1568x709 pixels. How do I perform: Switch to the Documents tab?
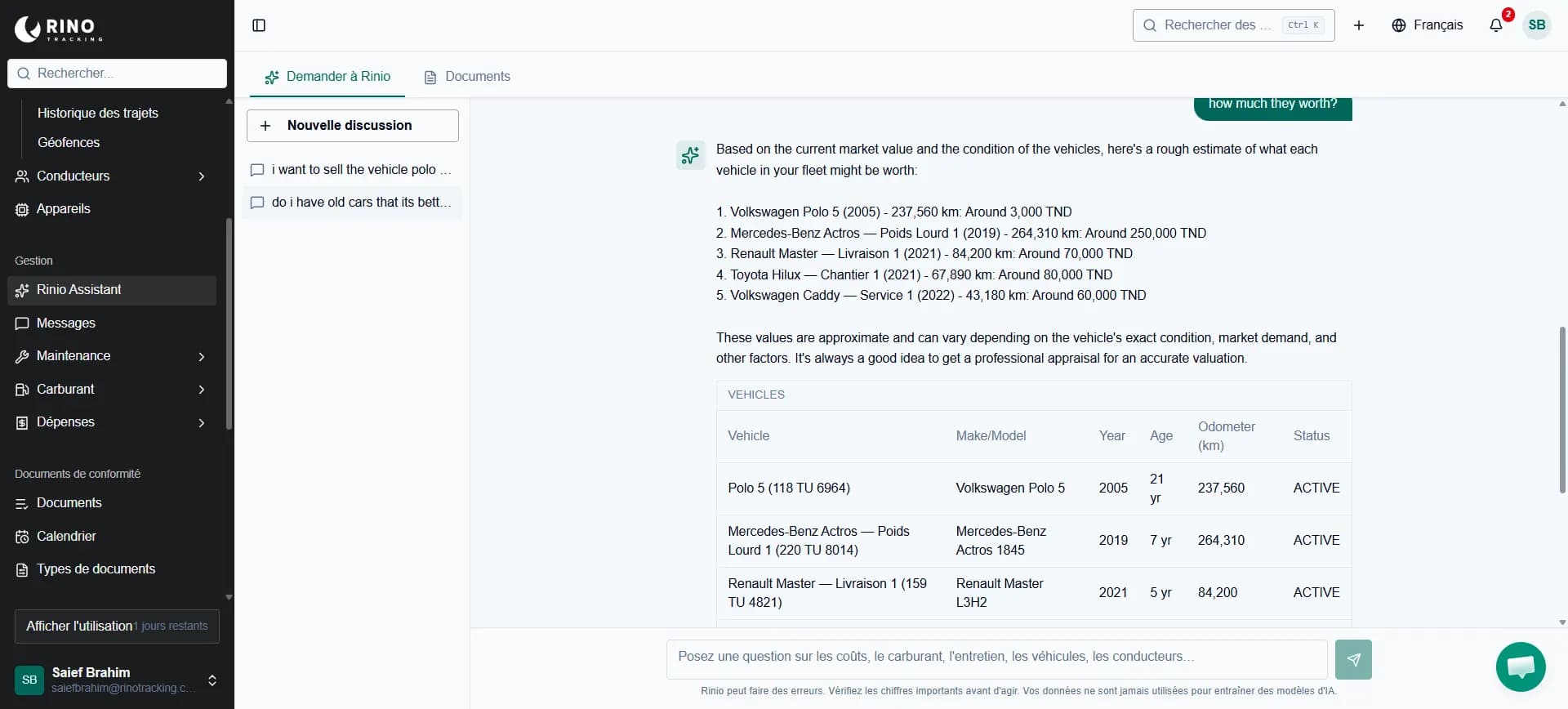(467, 76)
